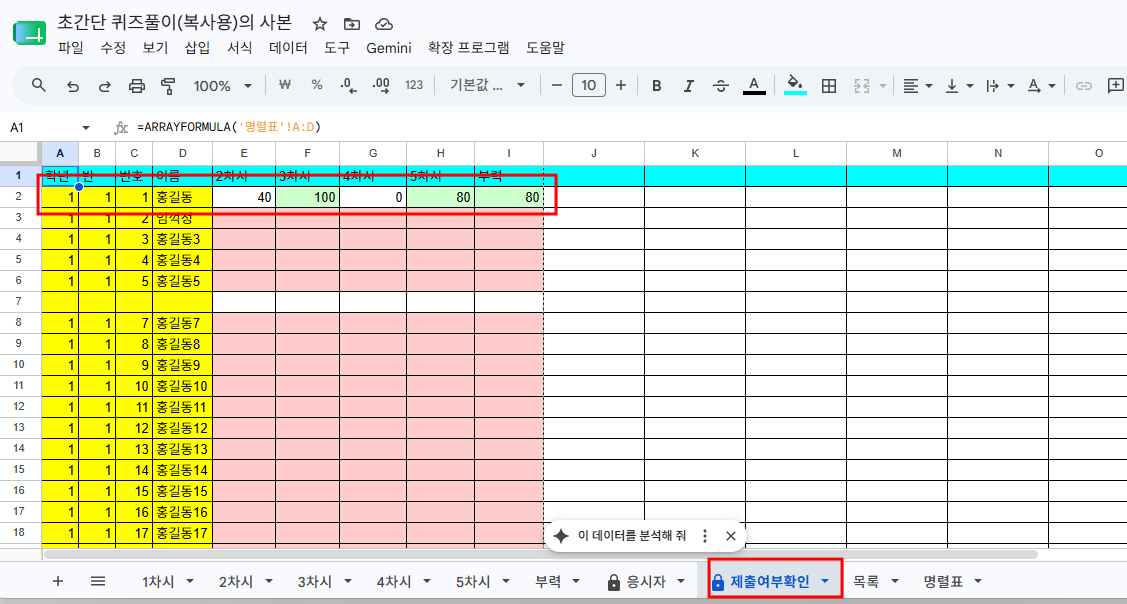Open text rotation dropdown
This screenshot has height=604, width=1127.
1041,86
